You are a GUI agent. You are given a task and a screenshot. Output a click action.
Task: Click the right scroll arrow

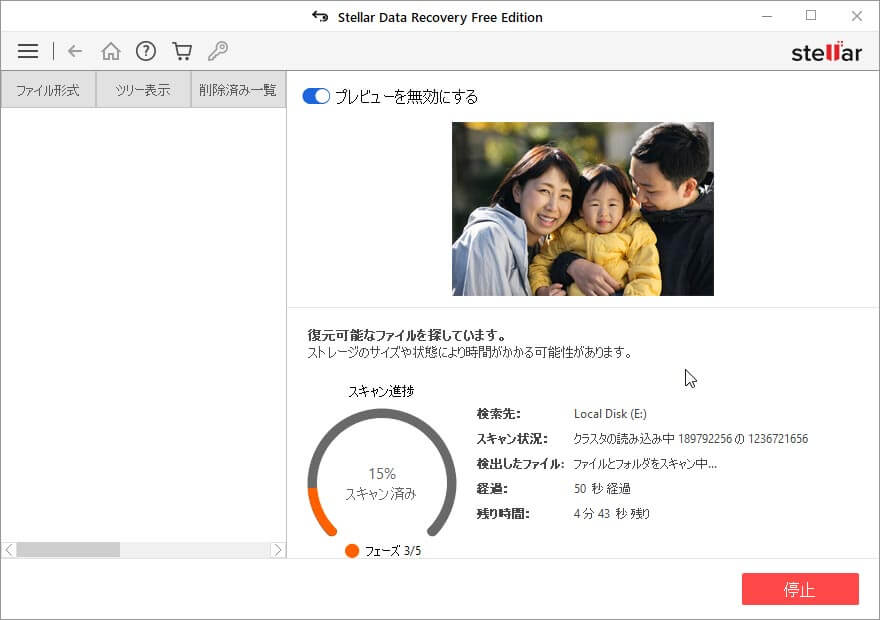[x=278, y=550]
